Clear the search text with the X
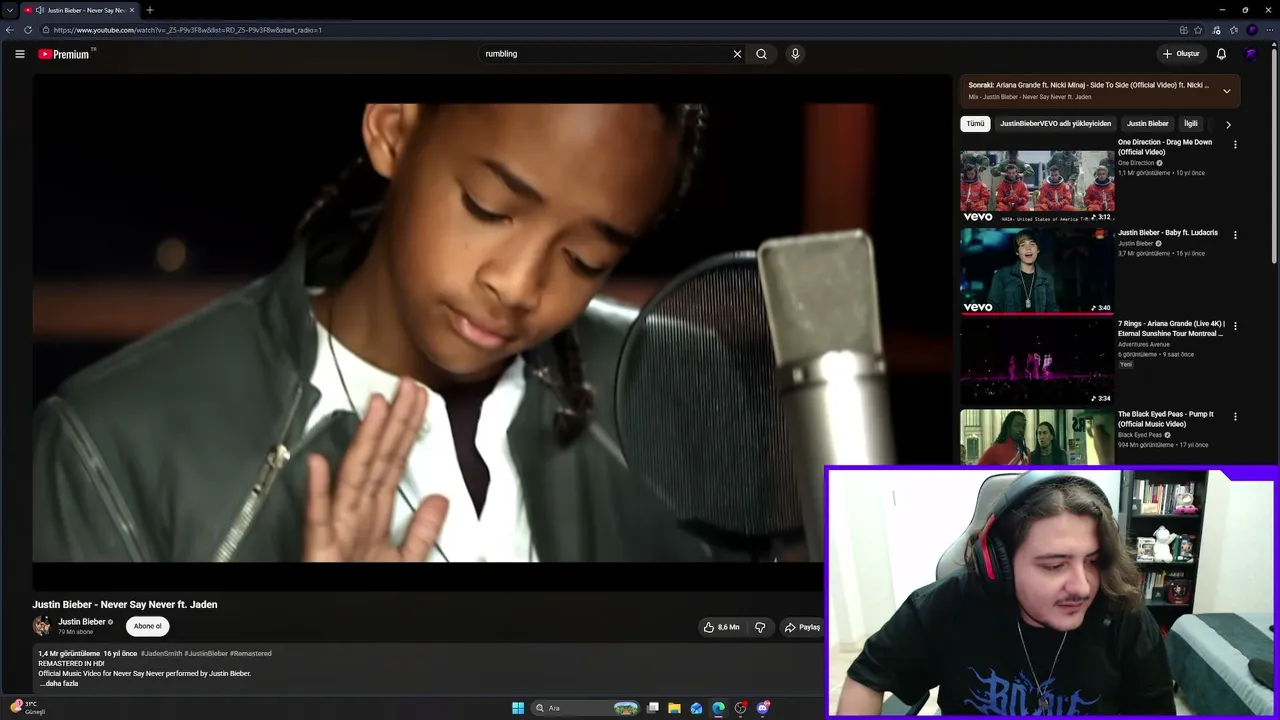This screenshot has width=1280, height=720. [x=737, y=54]
